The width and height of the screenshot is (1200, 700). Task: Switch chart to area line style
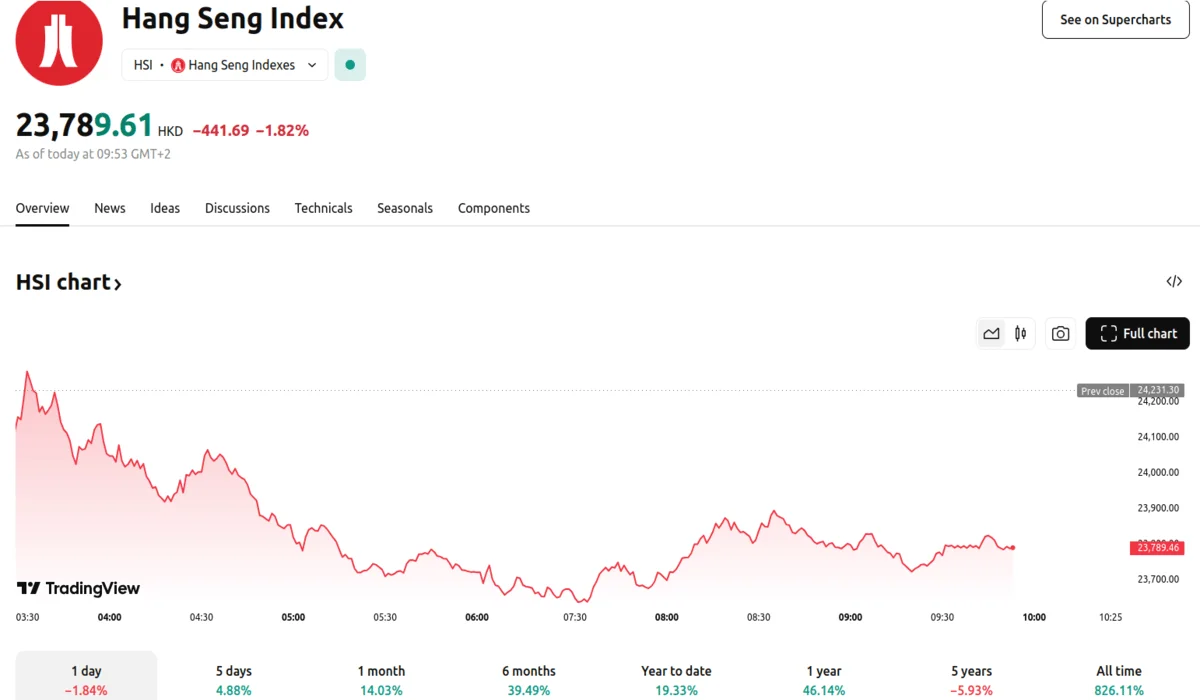pos(991,334)
